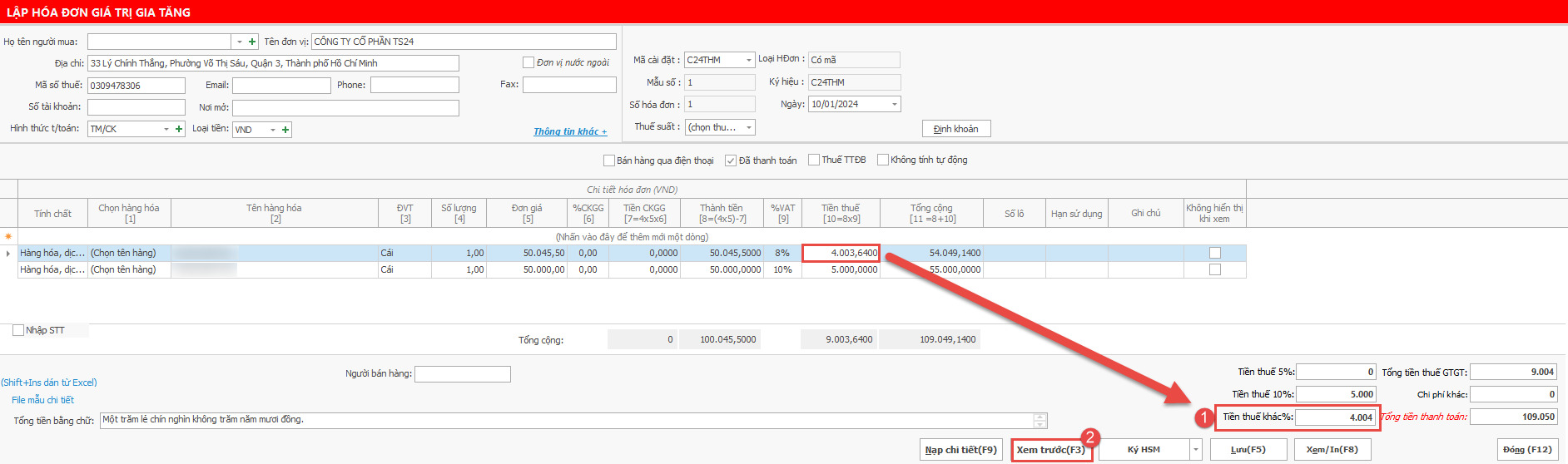Click green plus next to Loại tiền VND
The width and height of the screenshot is (1568, 464).
pos(285,130)
